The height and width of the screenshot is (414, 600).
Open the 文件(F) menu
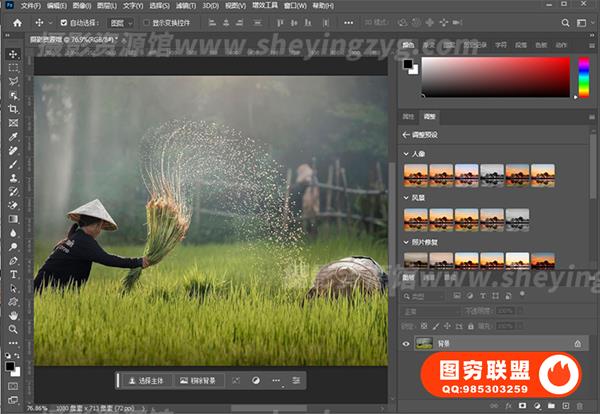pyautogui.click(x=30, y=6)
